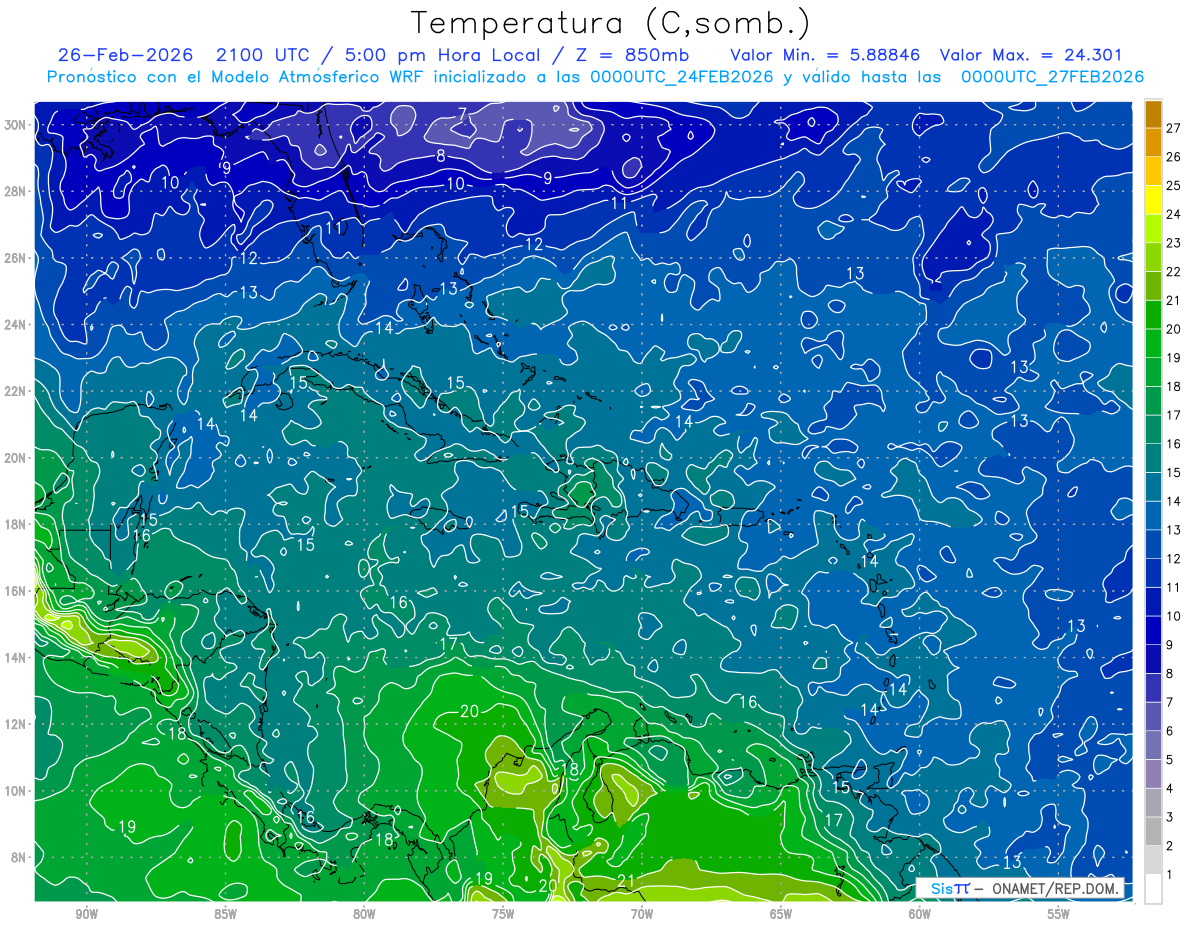Click the '65W' longitude axis label
1200x927 pixels.
[x=781, y=914]
